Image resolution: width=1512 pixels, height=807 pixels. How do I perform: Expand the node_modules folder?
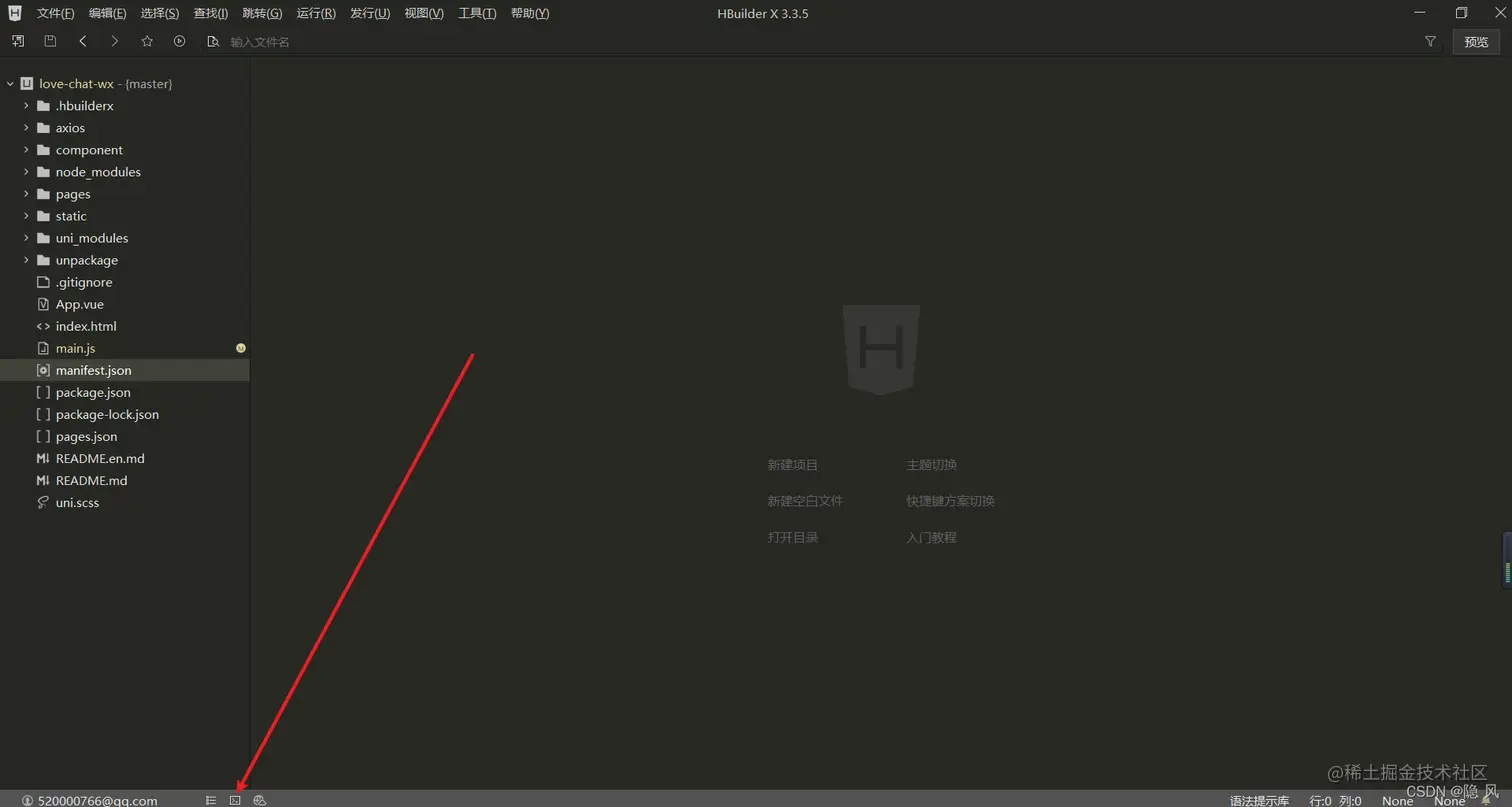(x=27, y=172)
